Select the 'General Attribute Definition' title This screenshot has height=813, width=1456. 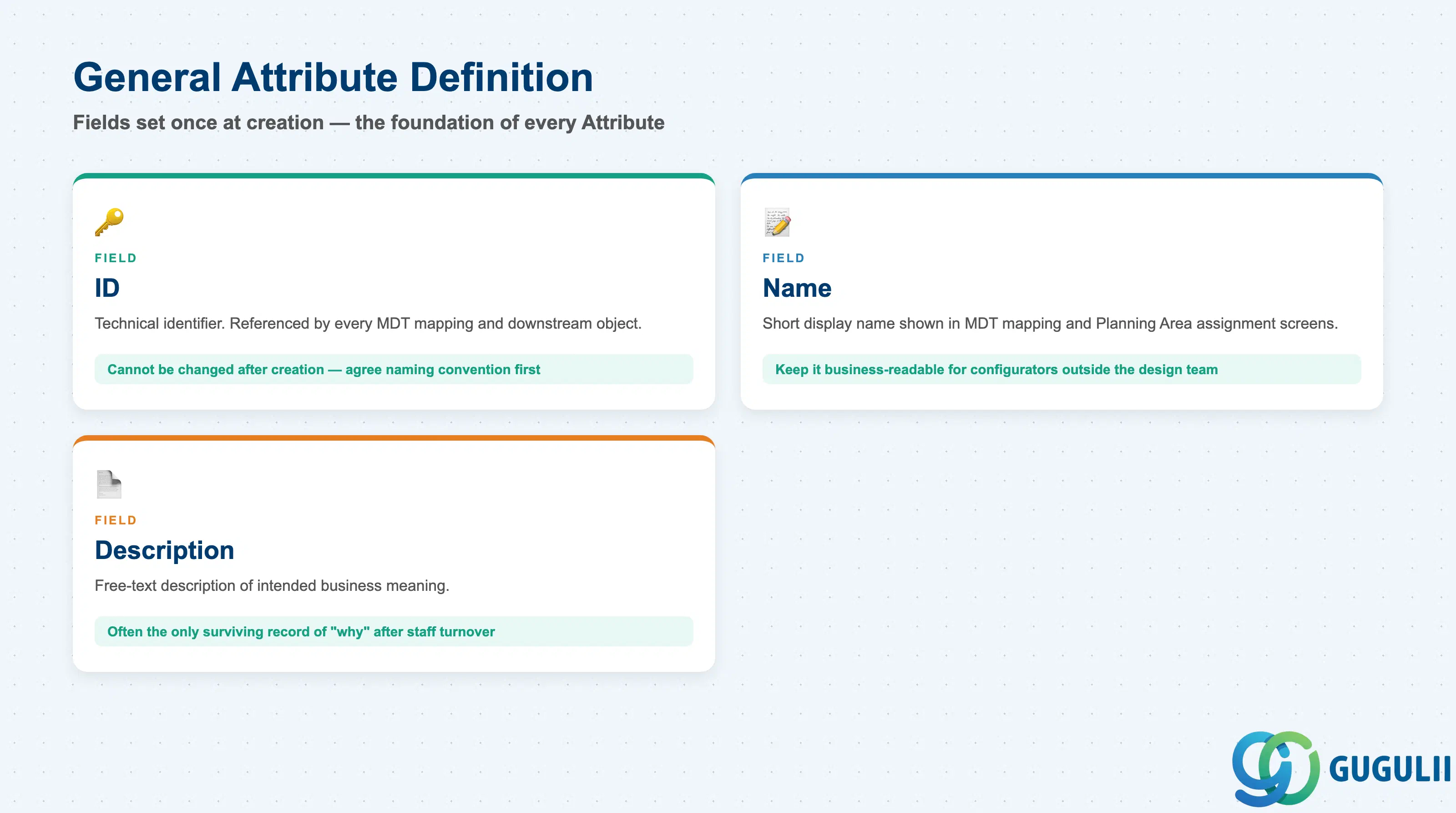(x=333, y=77)
